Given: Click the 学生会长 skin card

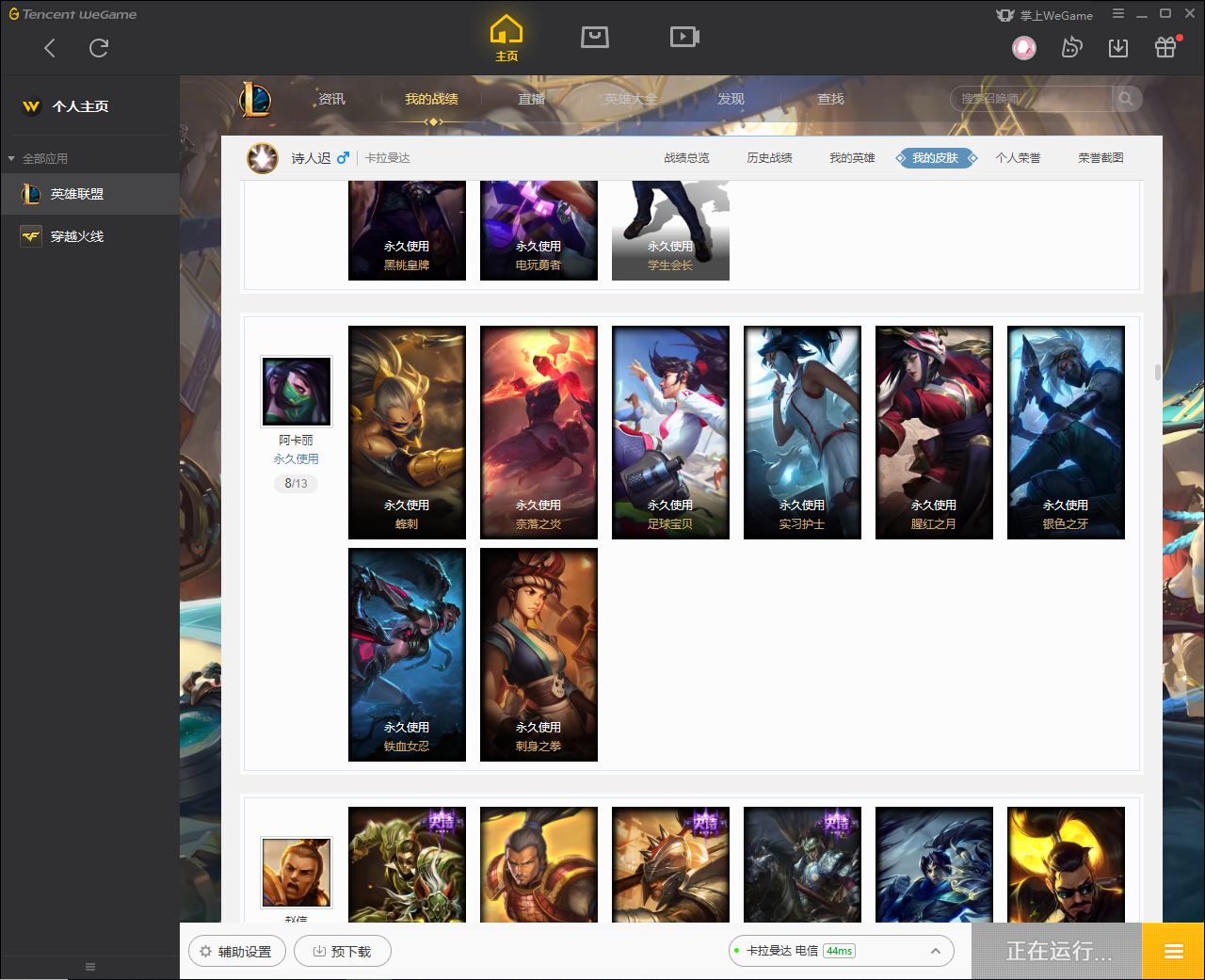Looking at the screenshot, I should click(x=670, y=231).
